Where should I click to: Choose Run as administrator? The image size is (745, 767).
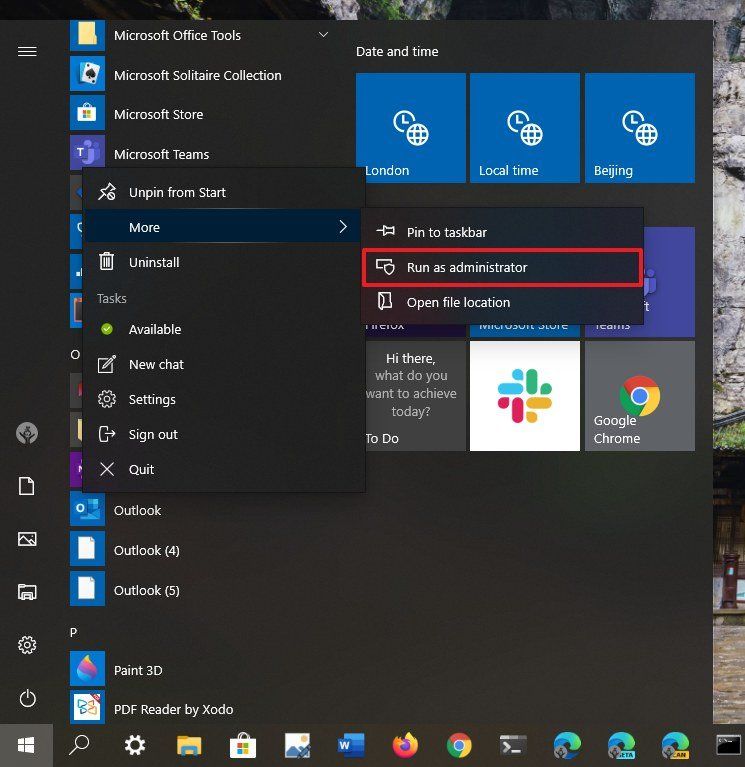pyautogui.click(x=502, y=267)
